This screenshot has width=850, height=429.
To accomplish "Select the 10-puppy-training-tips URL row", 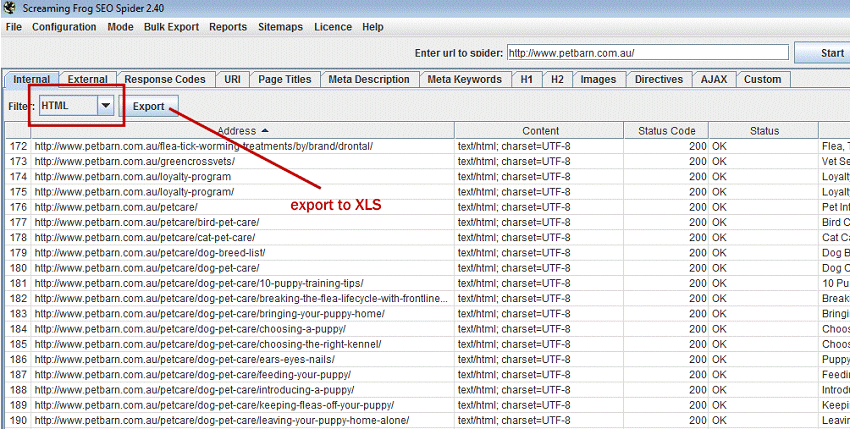I will coord(199,283).
